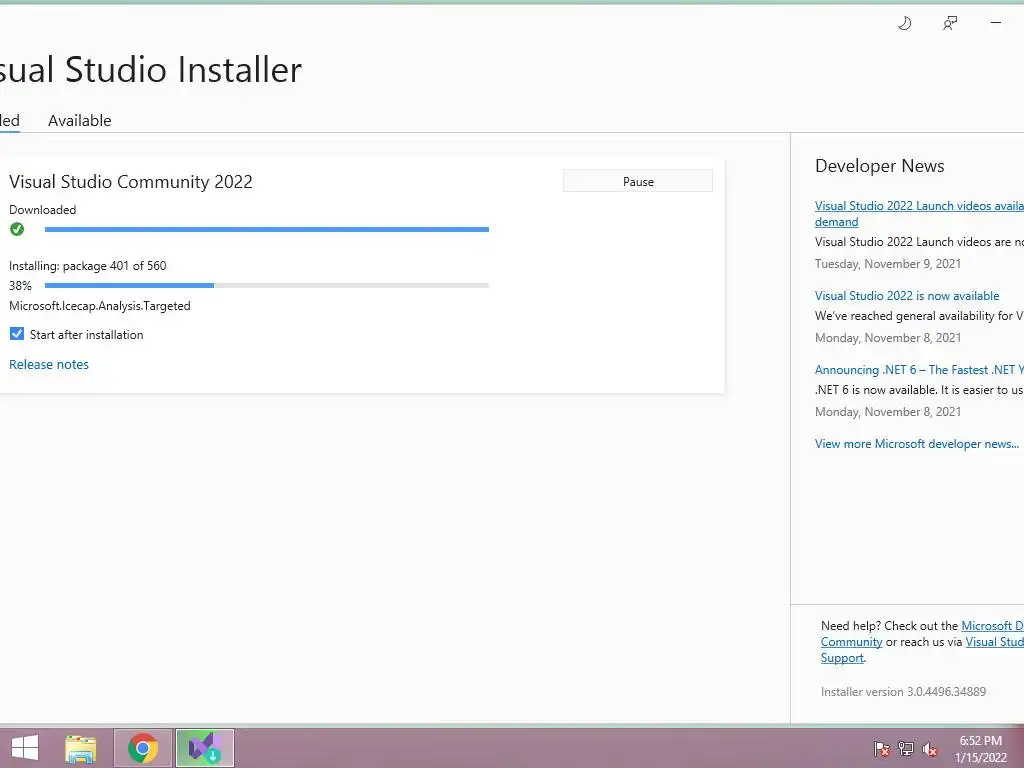
Task: Open the Microsoft Developer Community link
Action: tap(922, 633)
